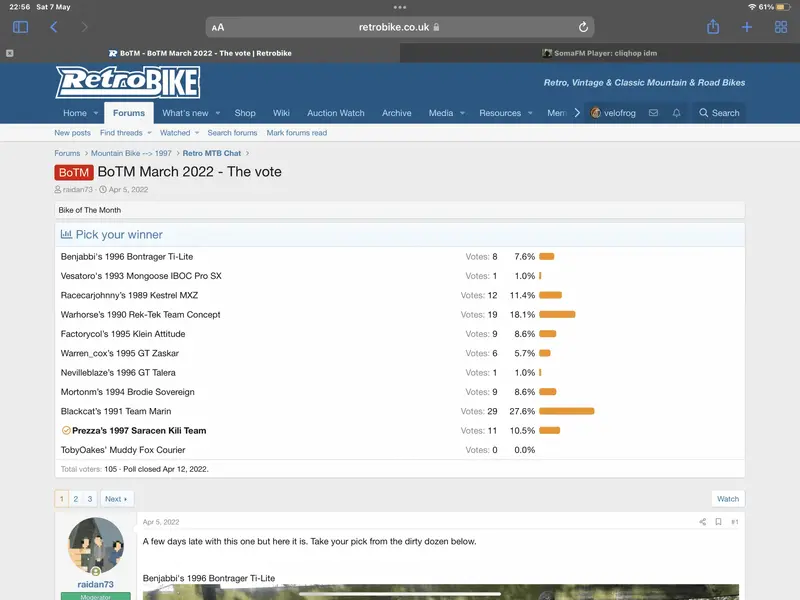Click the Forums breadcrumb link

click(x=67, y=153)
